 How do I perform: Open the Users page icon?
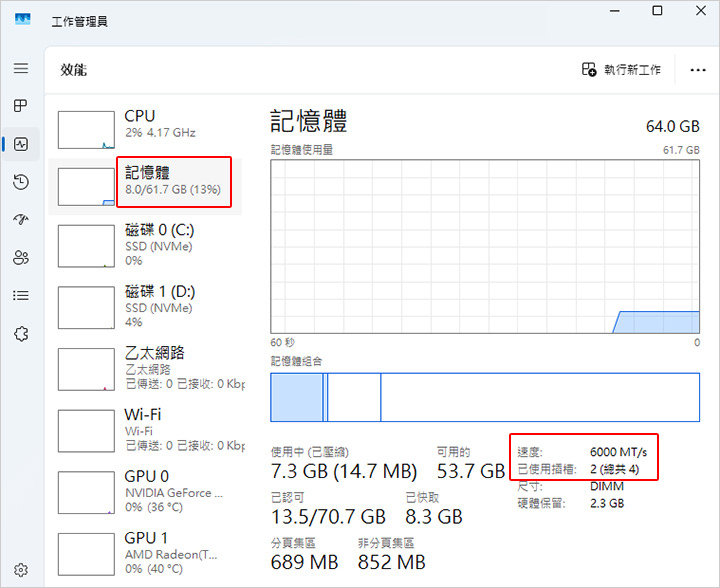point(21,258)
